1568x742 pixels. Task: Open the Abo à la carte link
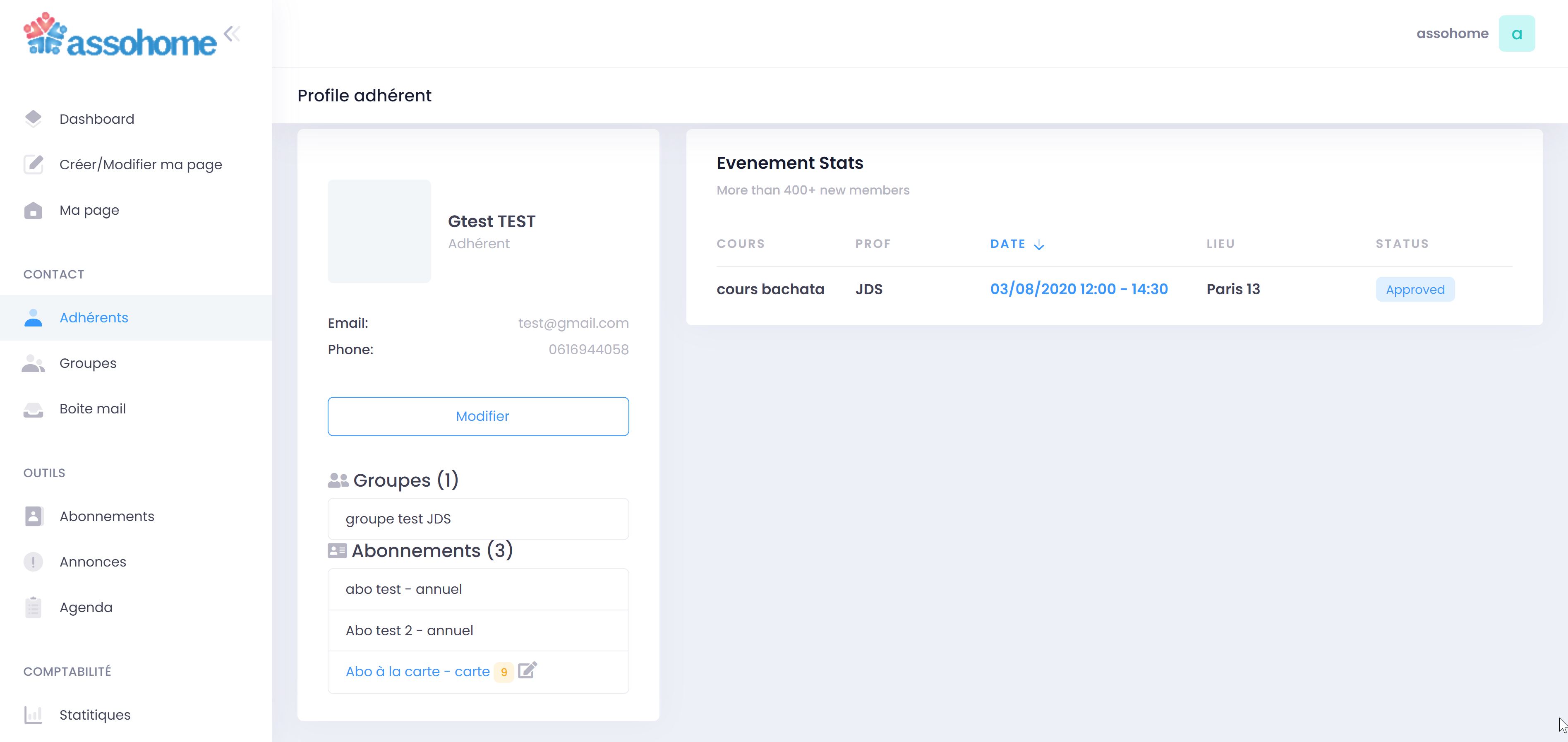click(417, 671)
